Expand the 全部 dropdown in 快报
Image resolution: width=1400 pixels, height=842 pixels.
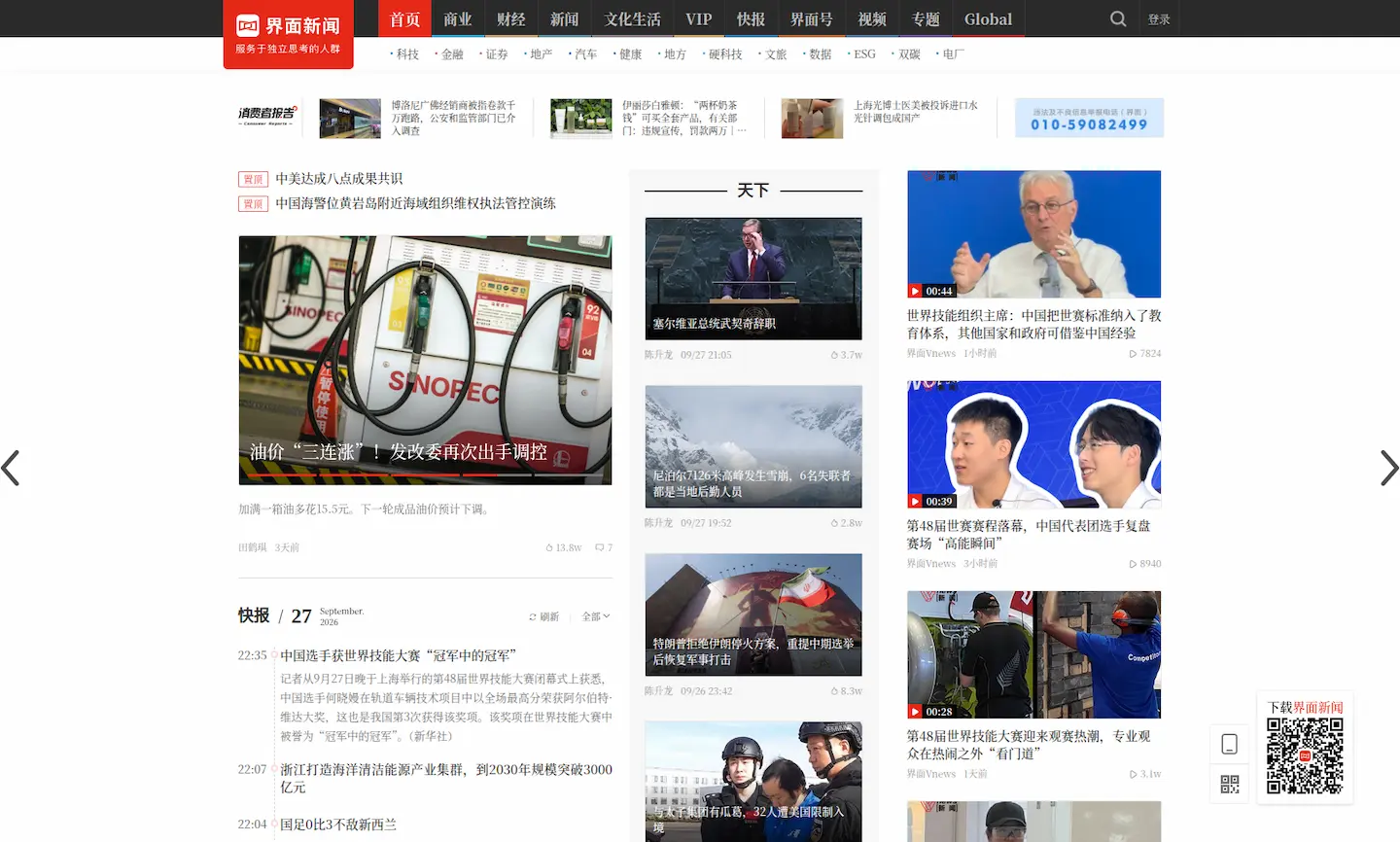pyautogui.click(x=596, y=616)
